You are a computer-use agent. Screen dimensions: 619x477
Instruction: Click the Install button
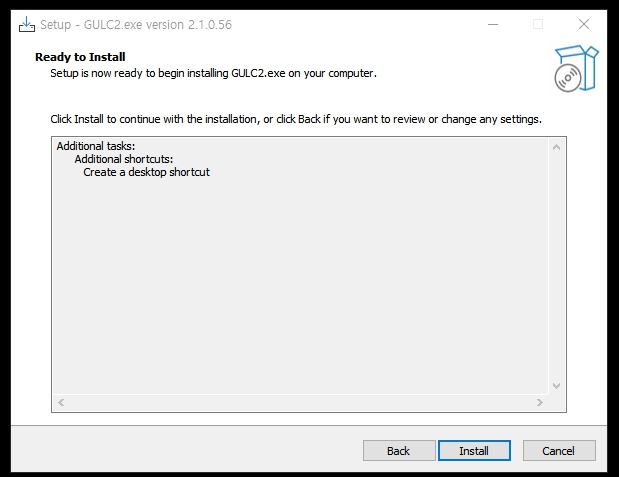[474, 451]
